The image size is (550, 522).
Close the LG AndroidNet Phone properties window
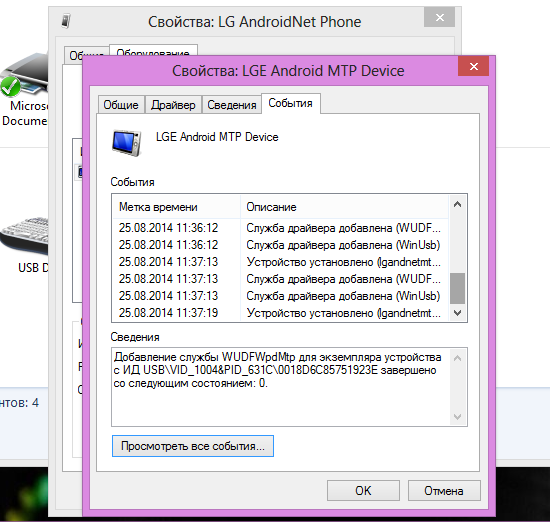pyautogui.click(x=440, y=17)
